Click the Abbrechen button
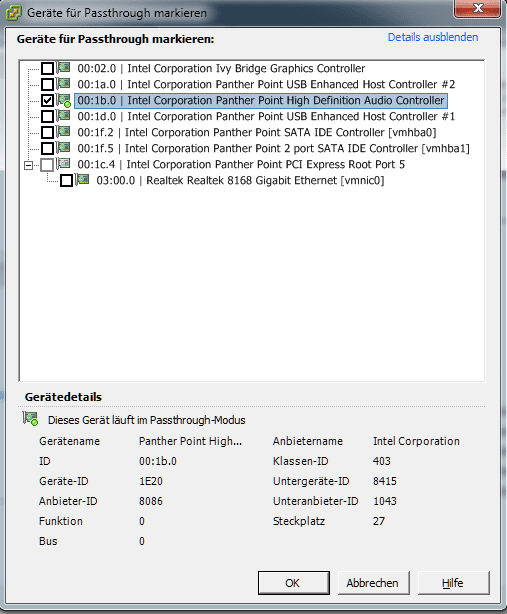Viewport: 507px width, 614px height. click(x=372, y=583)
